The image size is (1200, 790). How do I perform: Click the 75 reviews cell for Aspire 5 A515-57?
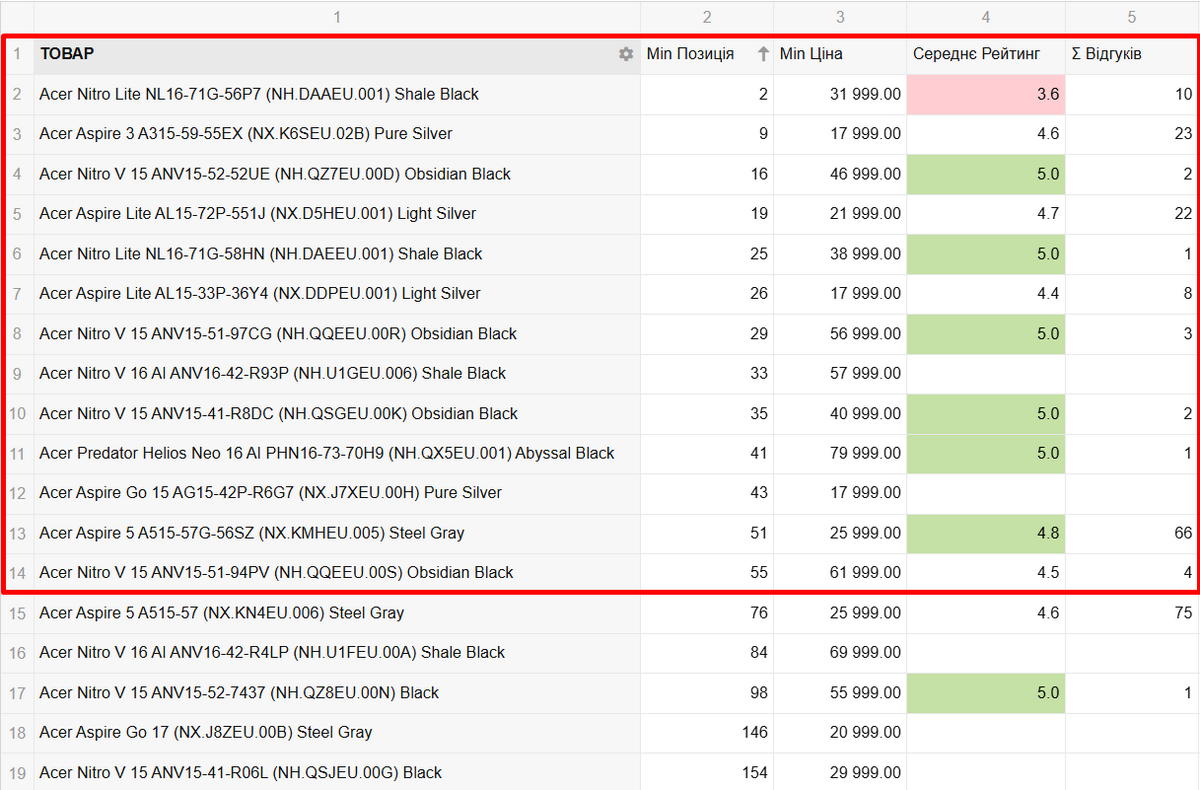point(1132,613)
